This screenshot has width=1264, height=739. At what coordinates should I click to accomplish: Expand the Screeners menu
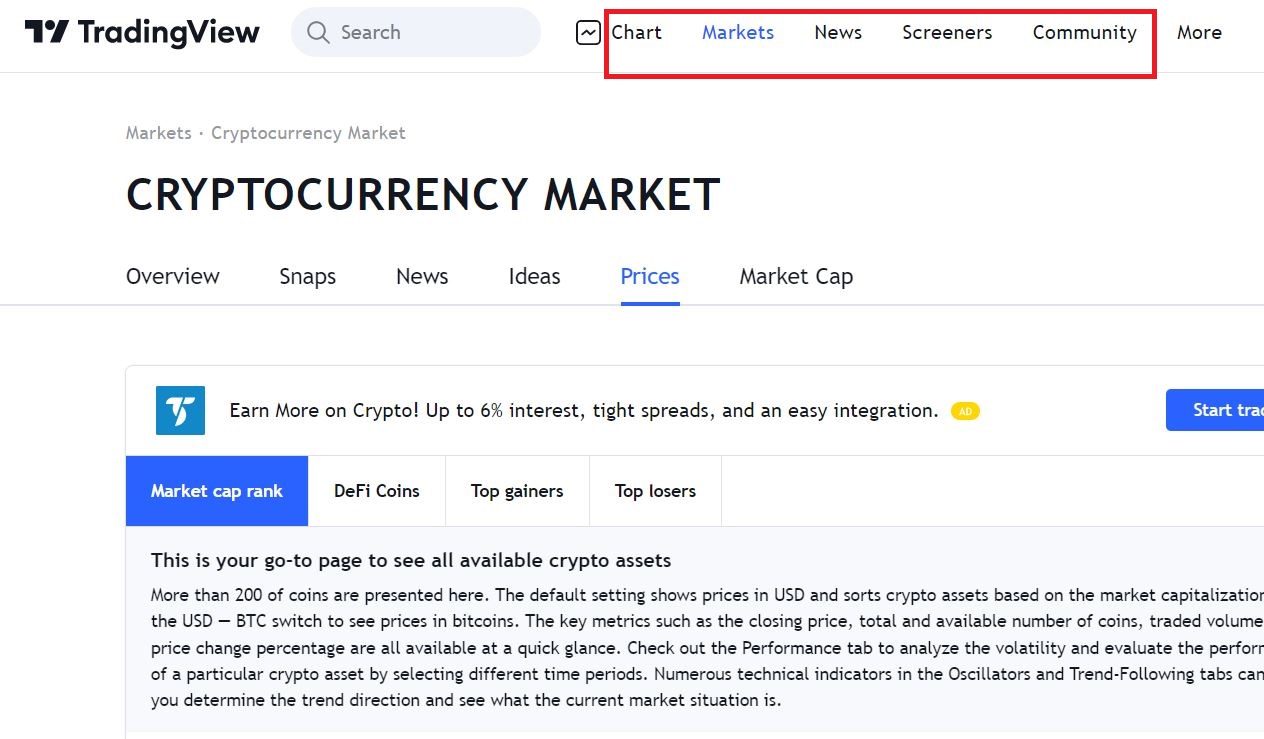click(946, 33)
